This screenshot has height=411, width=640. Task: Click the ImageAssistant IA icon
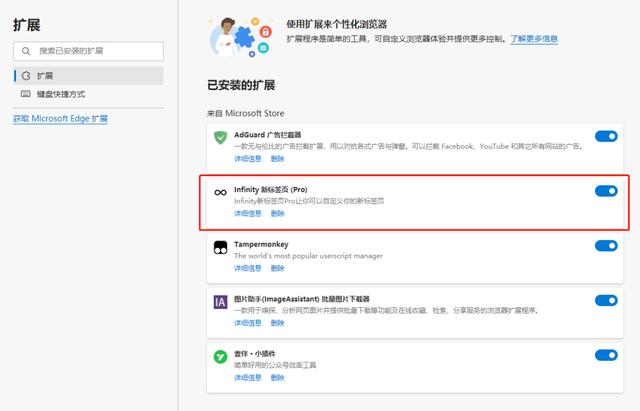(x=220, y=302)
